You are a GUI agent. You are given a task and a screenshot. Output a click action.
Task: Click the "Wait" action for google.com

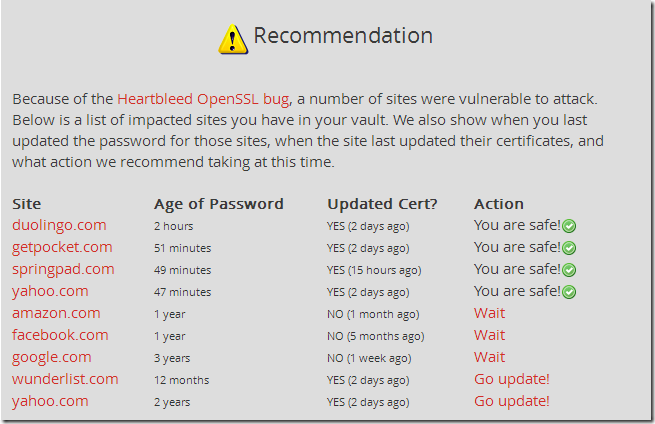click(490, 357)
